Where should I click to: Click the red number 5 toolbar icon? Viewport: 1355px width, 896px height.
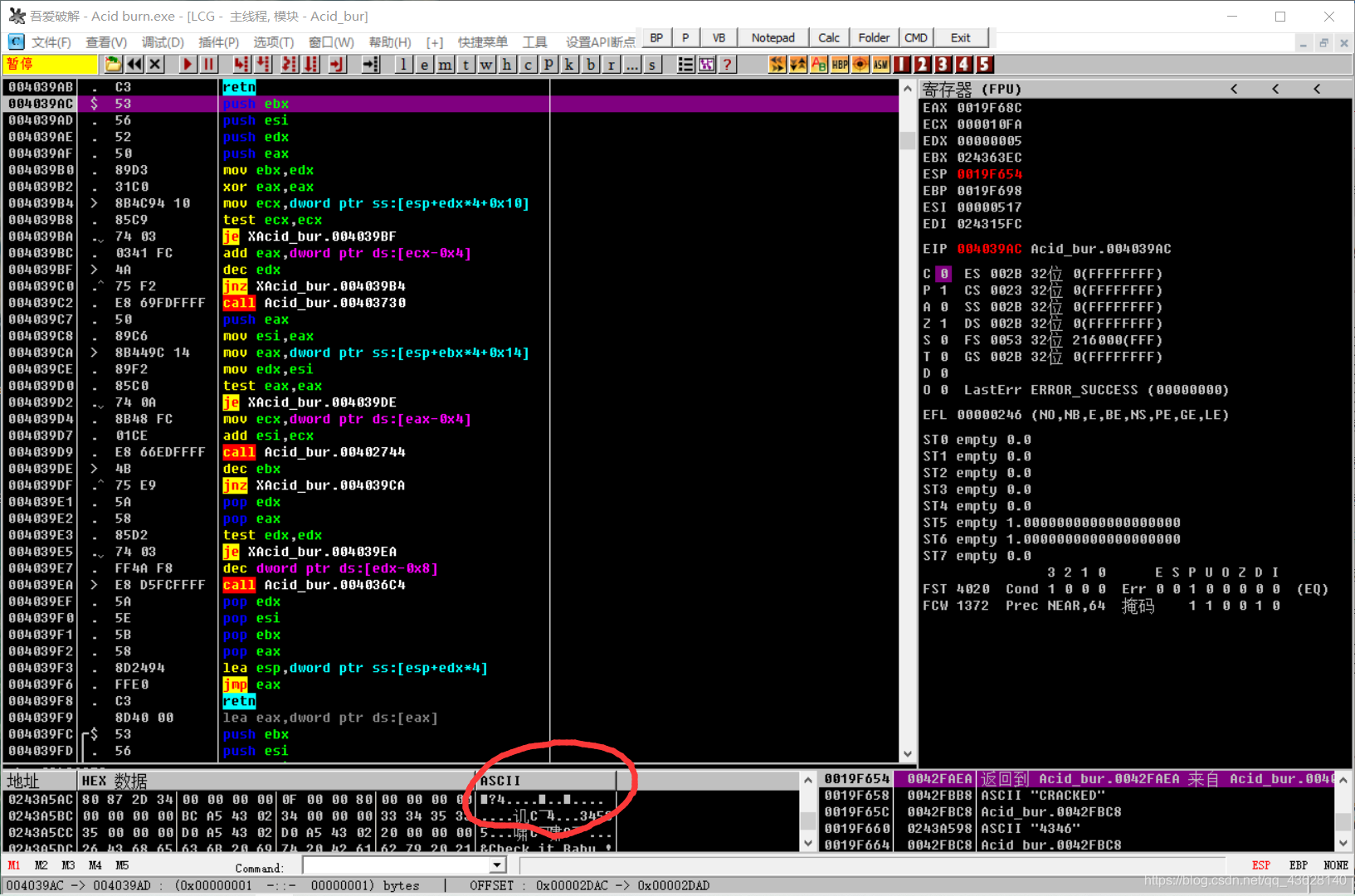point(984,64)
